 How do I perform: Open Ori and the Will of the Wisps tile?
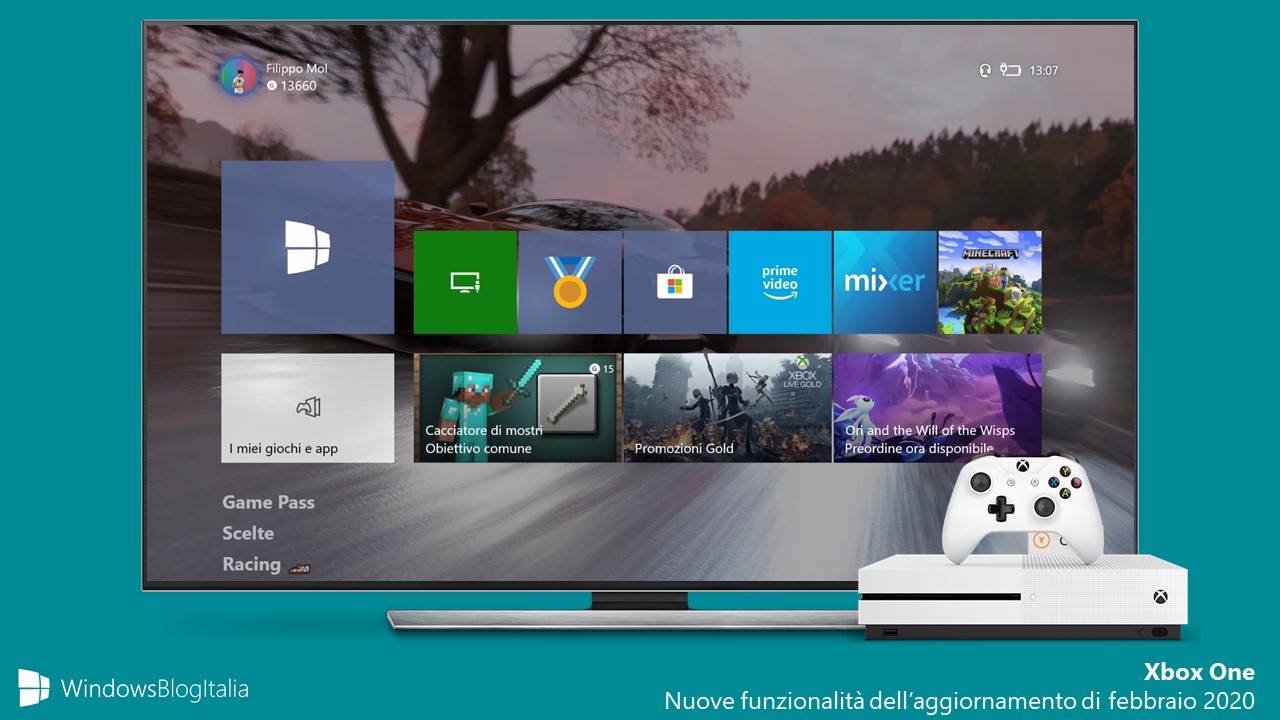click(x=938, y=408)
